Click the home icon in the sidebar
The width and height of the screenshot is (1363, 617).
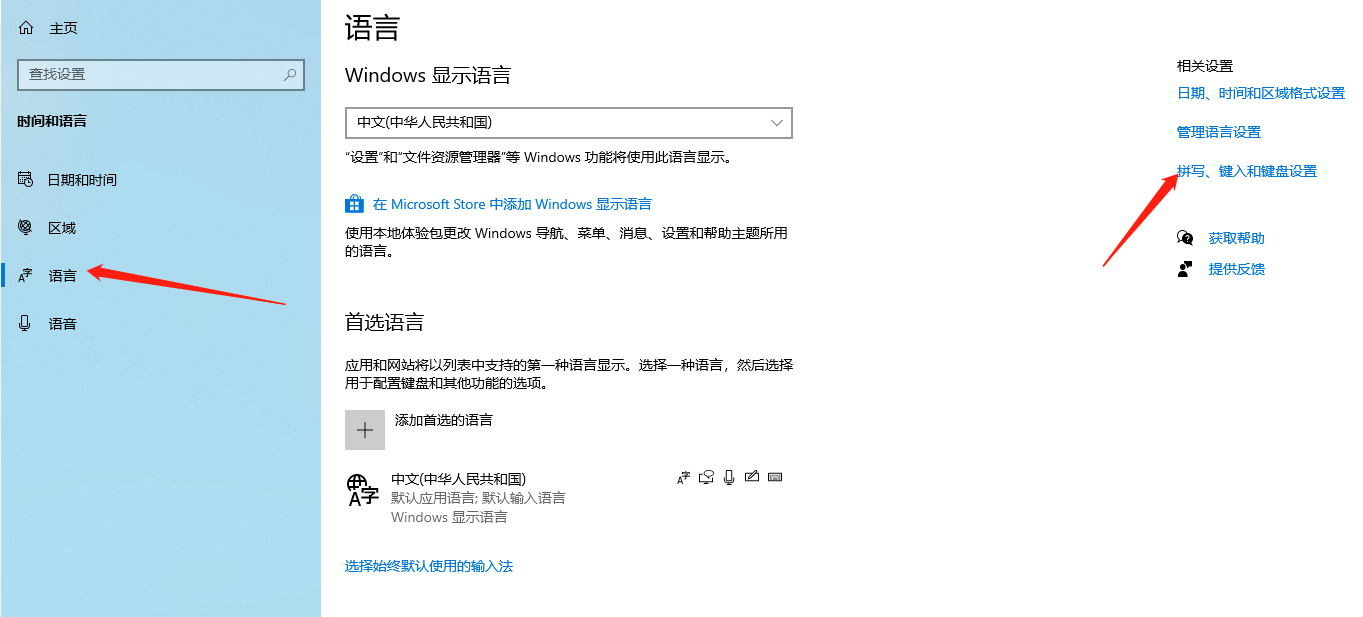click(25, 27)
